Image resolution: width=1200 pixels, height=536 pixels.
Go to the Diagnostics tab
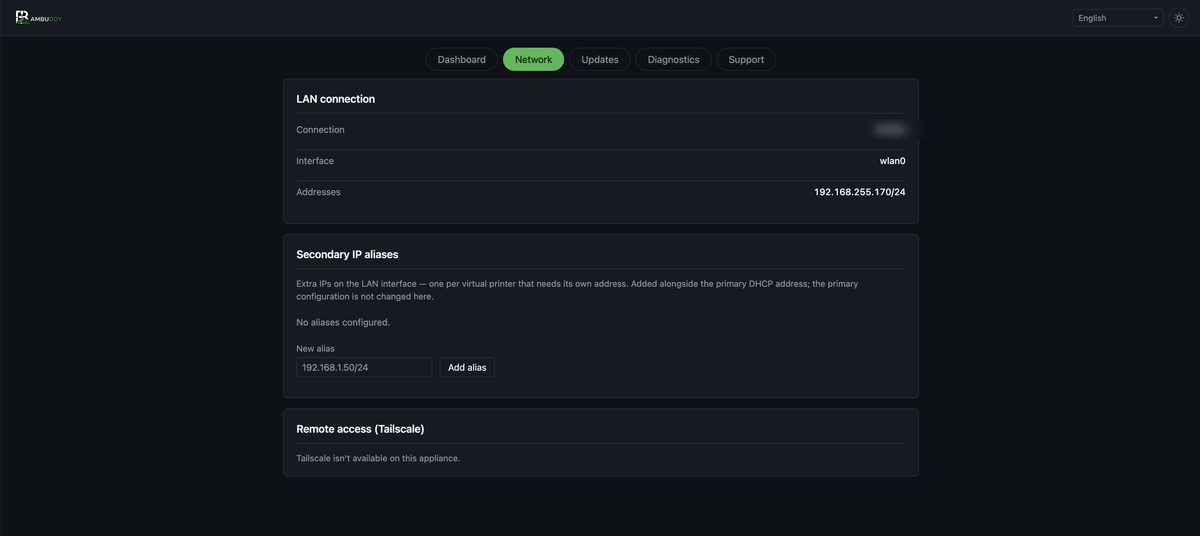click(674, 59)
